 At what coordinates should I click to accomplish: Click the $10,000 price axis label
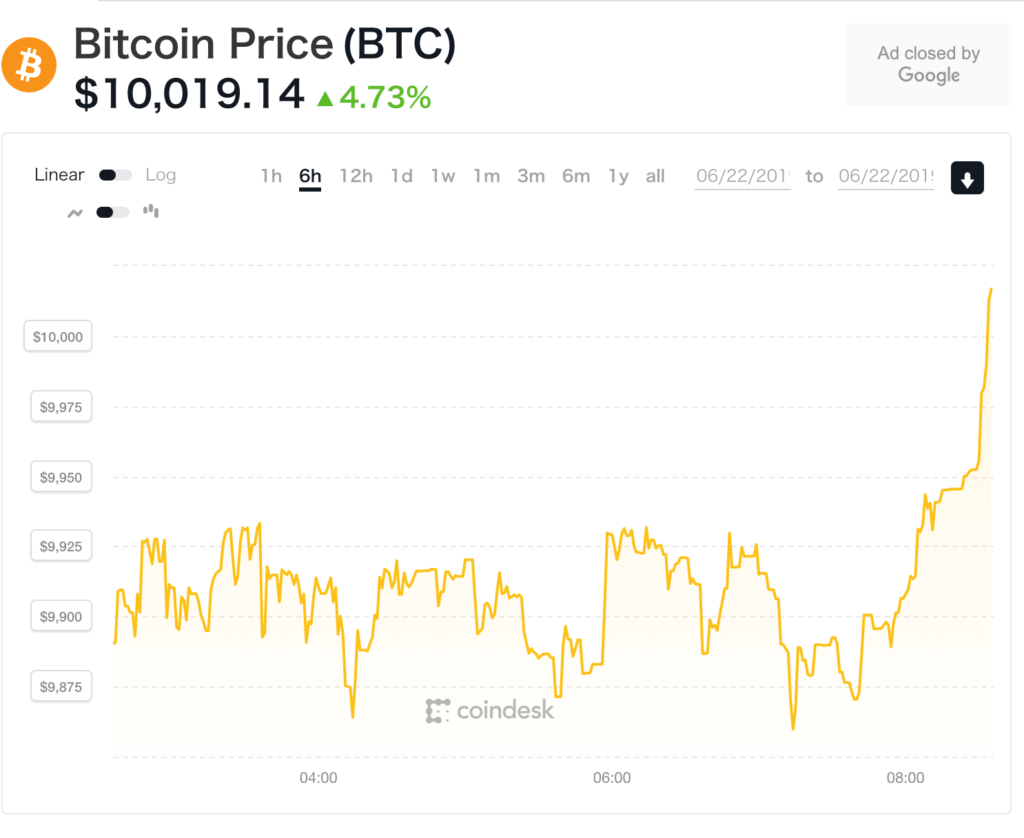(x=57, y=336)
